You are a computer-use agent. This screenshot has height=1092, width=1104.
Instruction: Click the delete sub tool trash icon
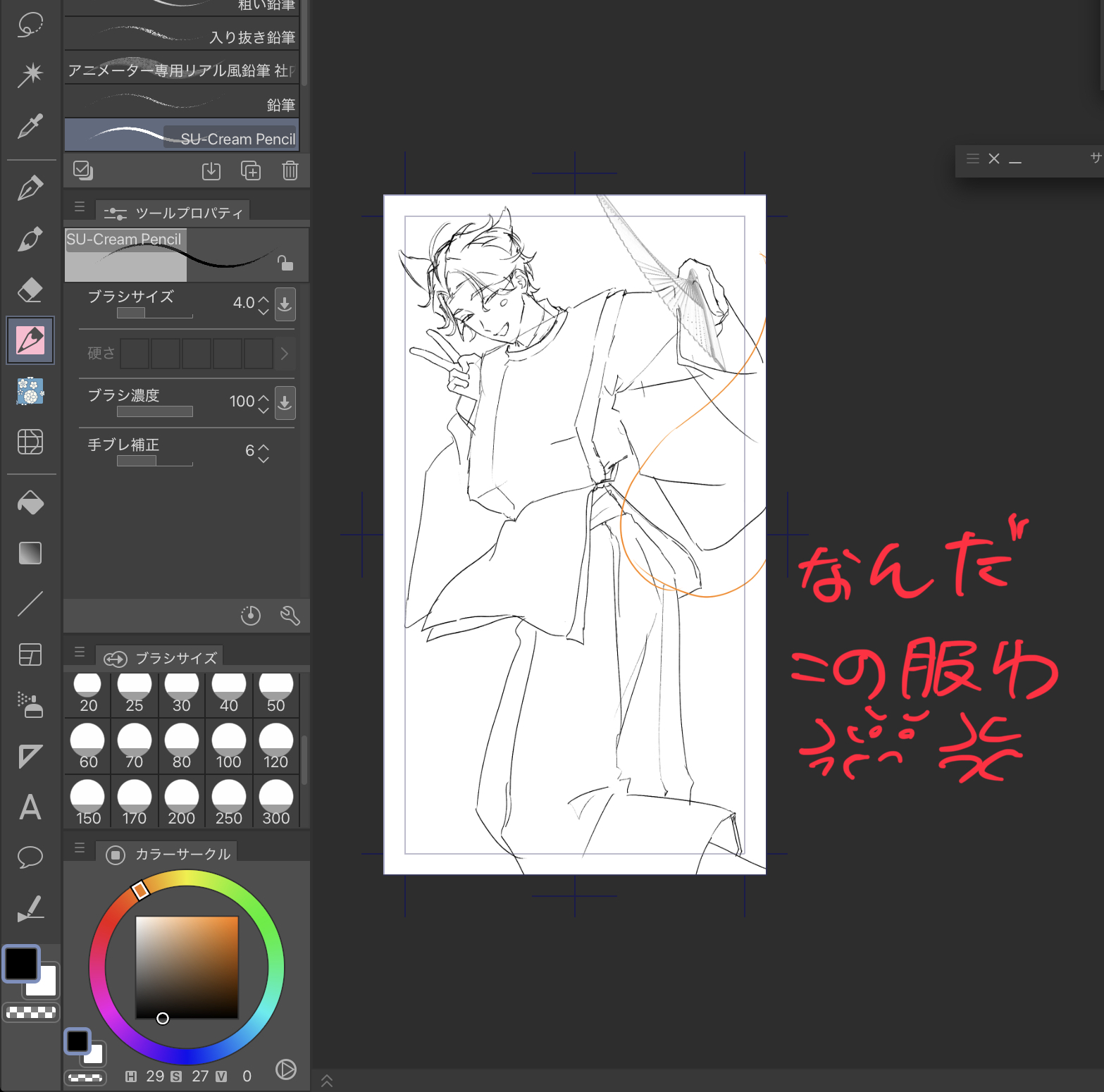click(290, 170)
